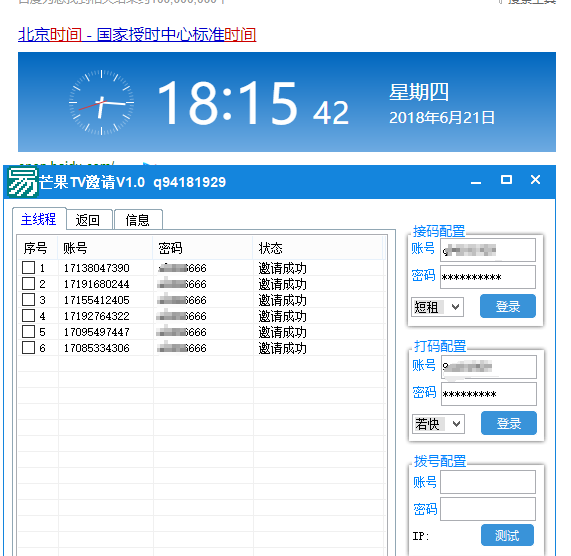Click 邀请成功 status in row 5
This screenshot has width=571, height=556.
point(283,332)
